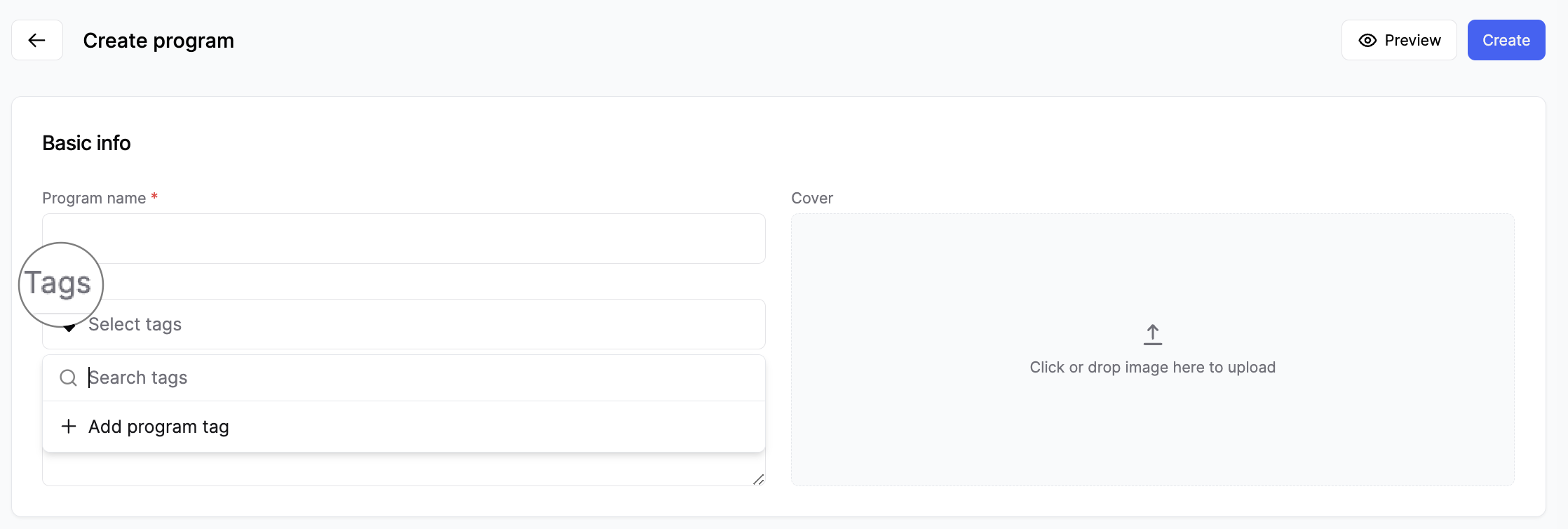Click the tags dropdown caret arrow
Viewport: 1568px width, 529px height.
pos(69,328)
